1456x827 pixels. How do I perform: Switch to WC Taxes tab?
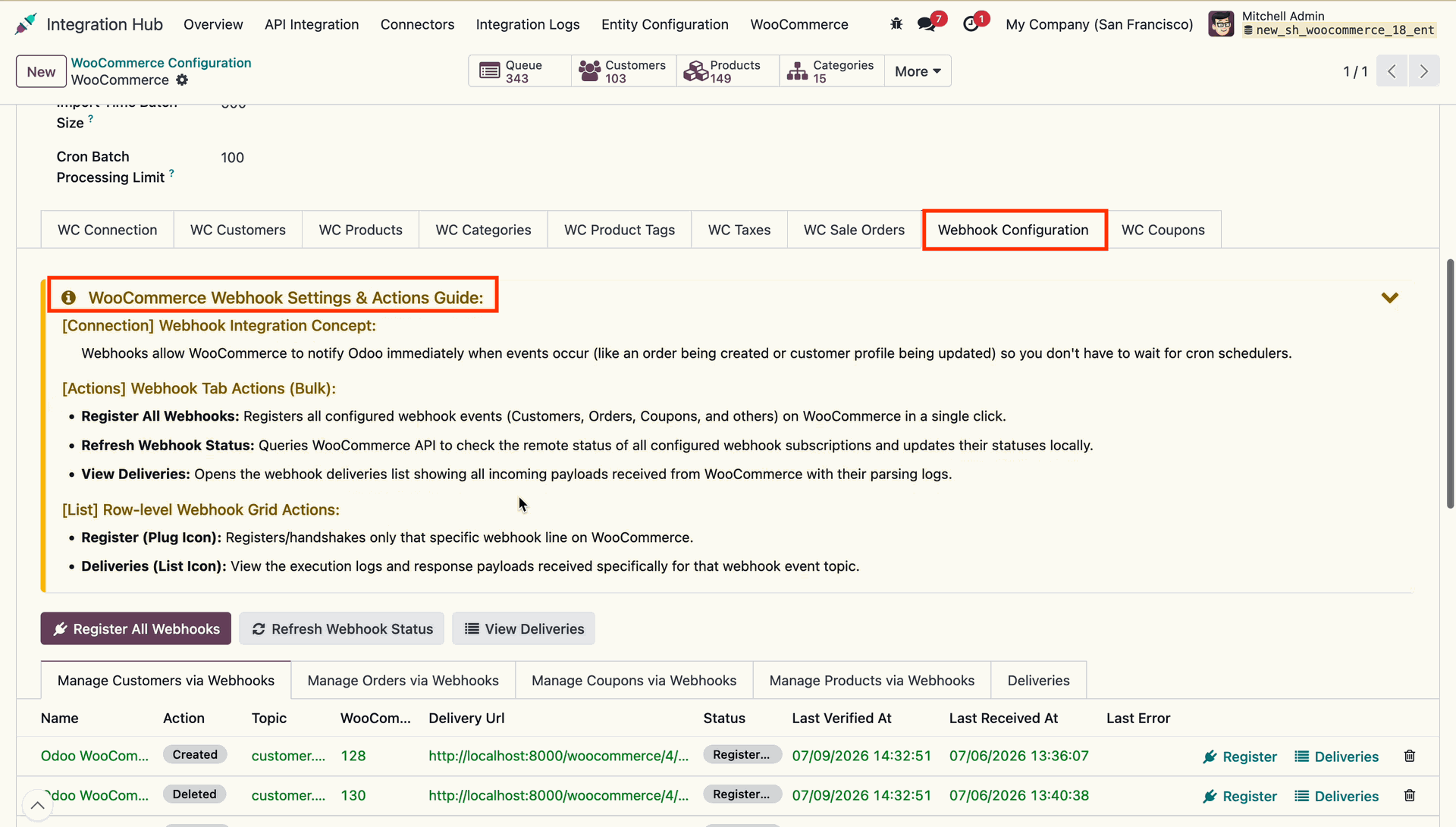(739, 230)
